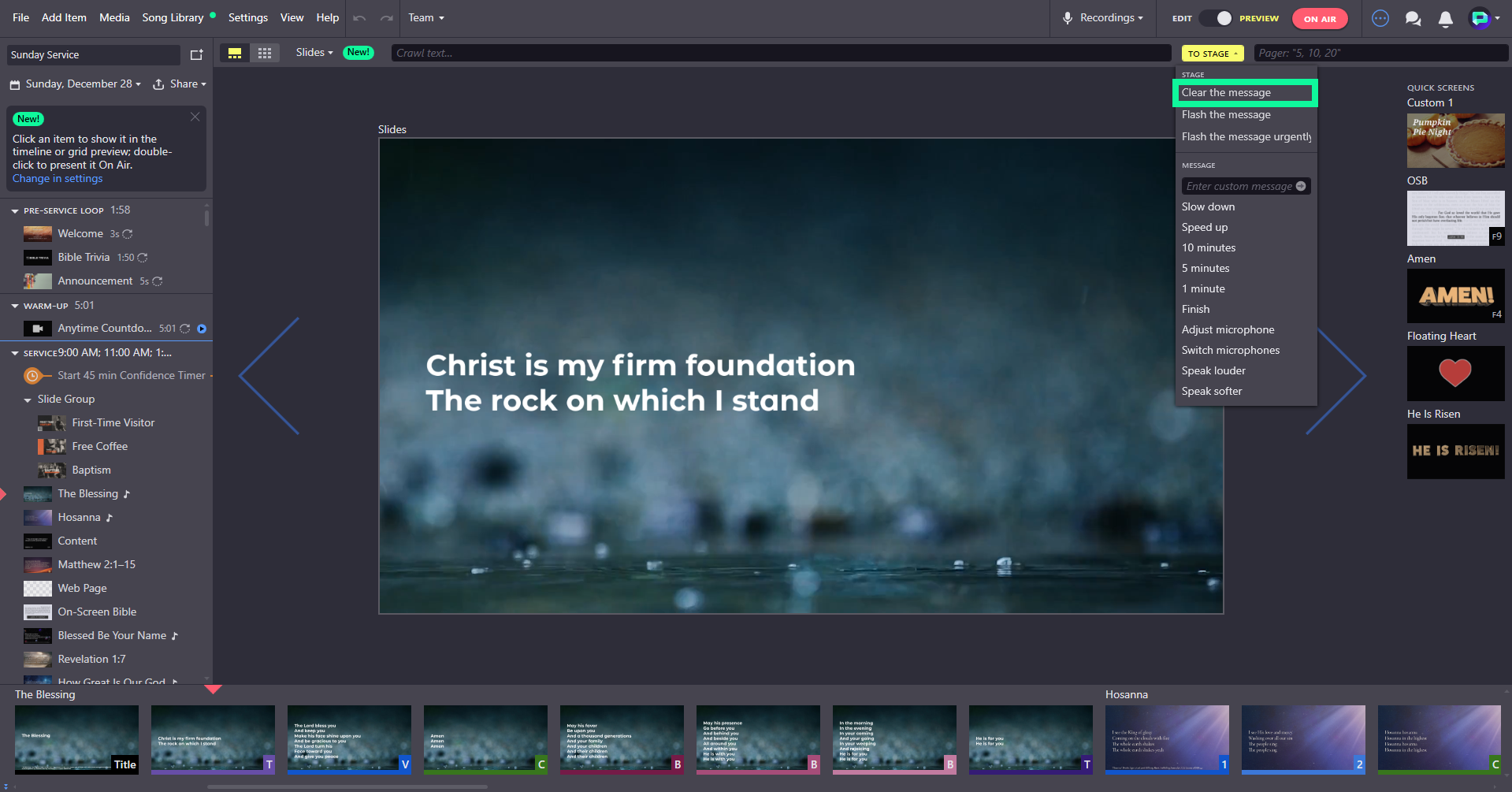This screenshot has height=792, width=1512.
Task: Select the AMEN! quick screen thumbnail
Action: [1455, 296]
